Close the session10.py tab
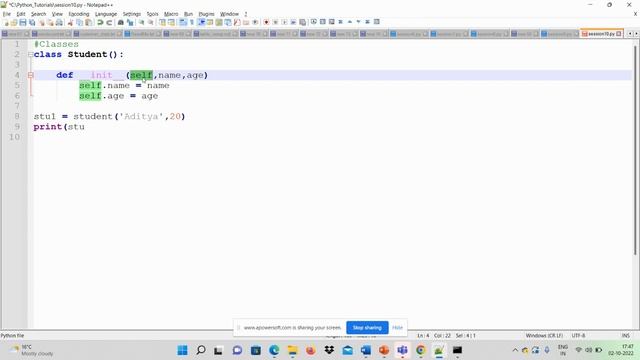Viewport: 640px width, 360px height. point(619,34)
